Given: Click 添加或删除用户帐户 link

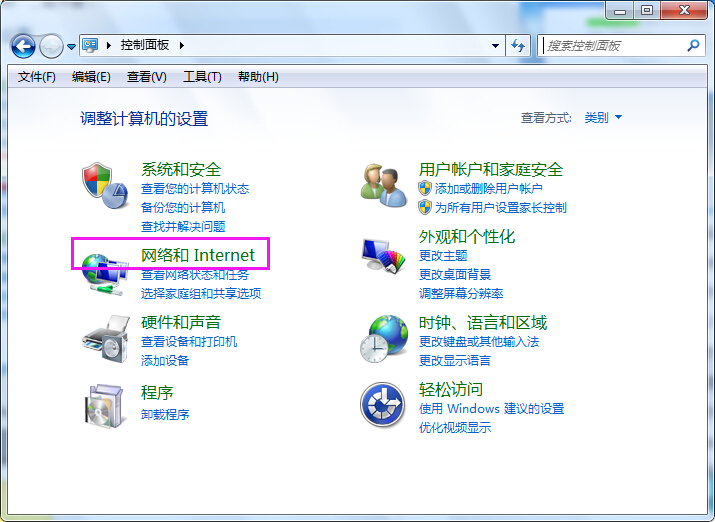Looking at the screenshot, I should (488, 189).
